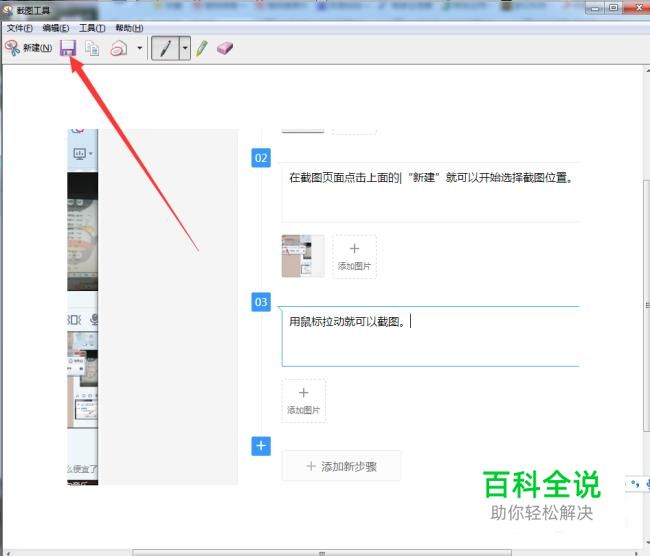Click 添加图片 under step 03
650x556 pixels.
click(x=303, y=400)
